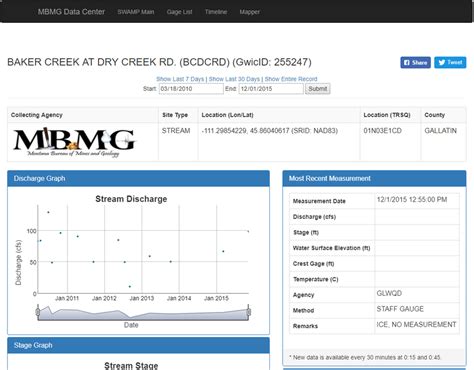Click the STAFF GAUGE method value
Image resolution: width=474 pixels, height=370 pixels.
tap(400, 309)
